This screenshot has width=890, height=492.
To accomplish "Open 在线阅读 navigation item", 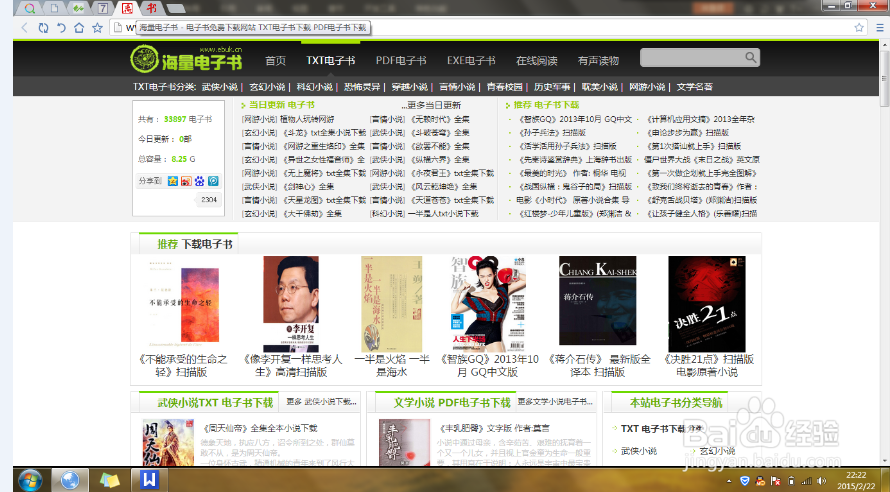I will click(536, 61).
